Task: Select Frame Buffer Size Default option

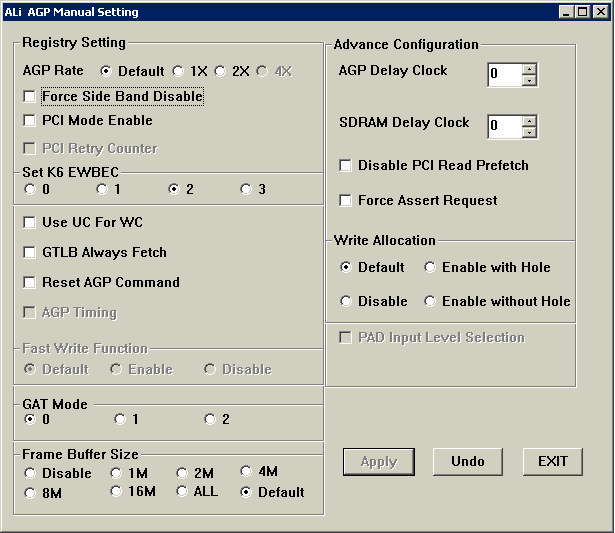Action: tap(246, 492)
